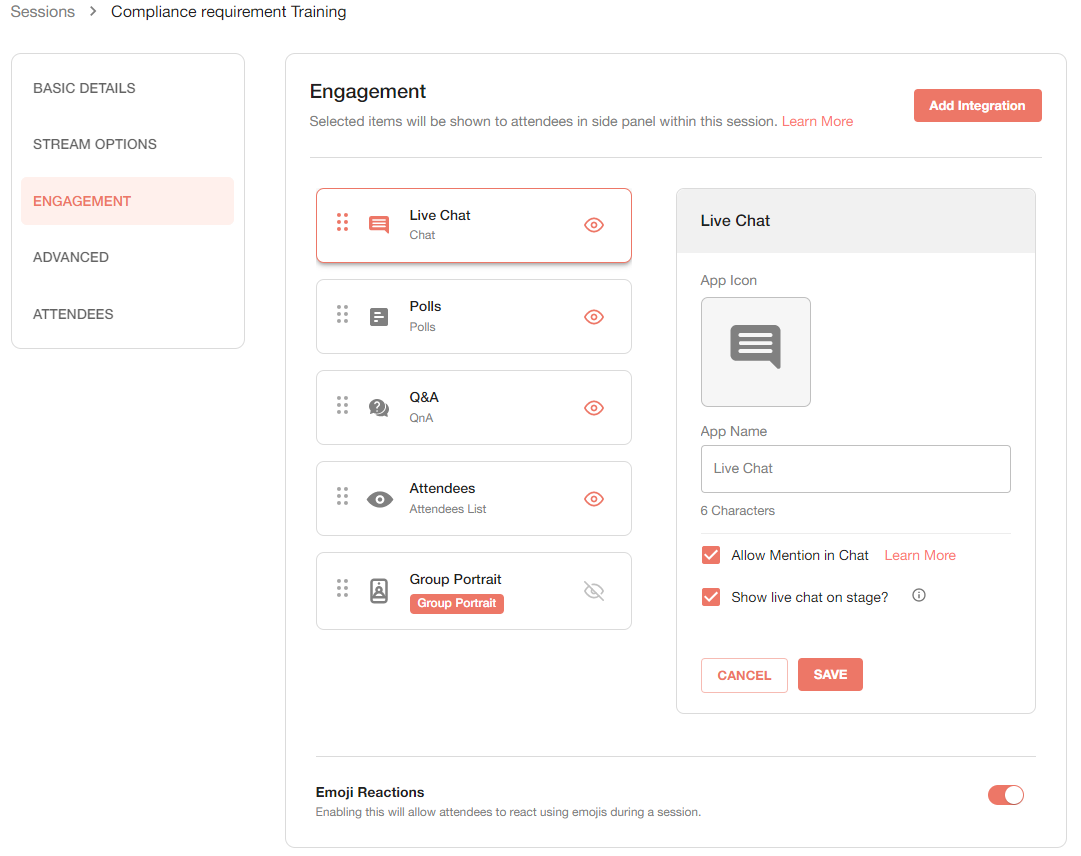Click the Live Chat panel header
The height and width of the screenshot is (856, 1081).
(856, 221)
